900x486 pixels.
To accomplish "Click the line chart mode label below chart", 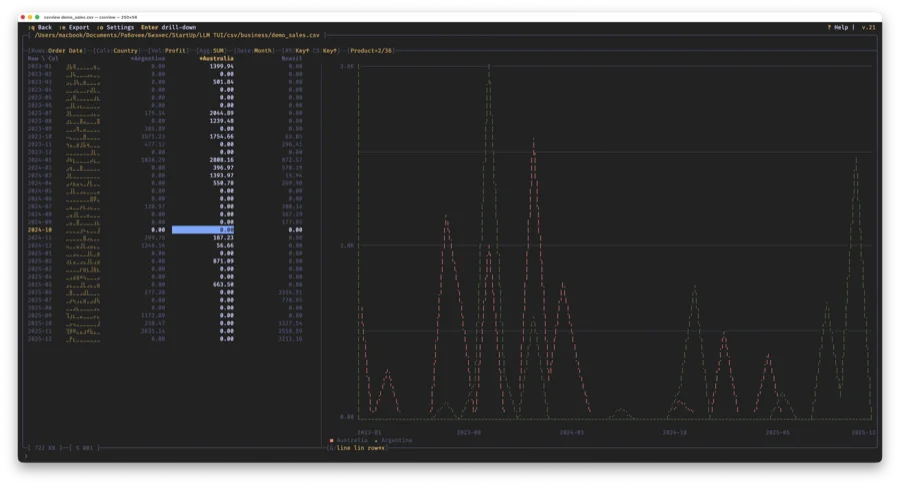I will (344, 448).
